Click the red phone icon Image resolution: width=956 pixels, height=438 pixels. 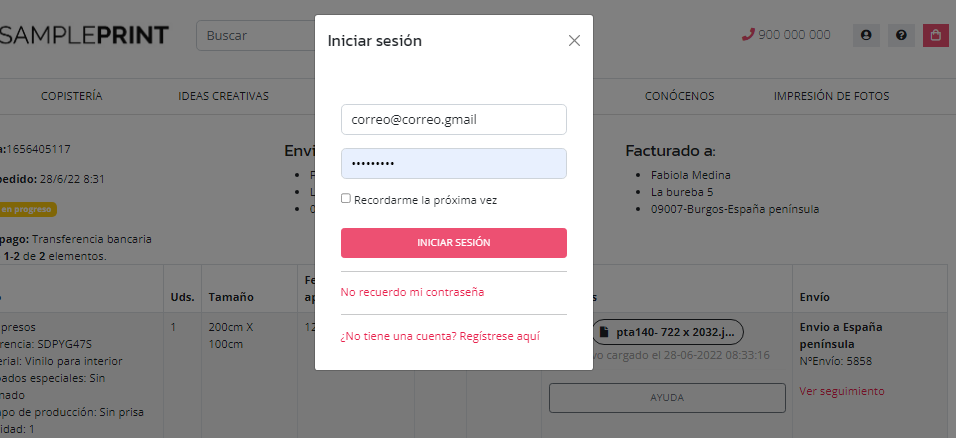tap(748, 34)
